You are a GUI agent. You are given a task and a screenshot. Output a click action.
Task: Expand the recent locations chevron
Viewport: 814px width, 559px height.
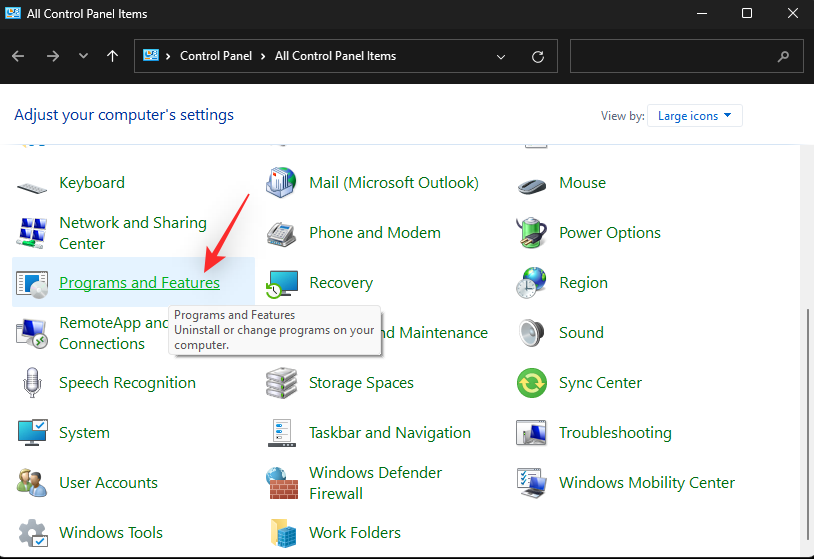pos(83,56)
